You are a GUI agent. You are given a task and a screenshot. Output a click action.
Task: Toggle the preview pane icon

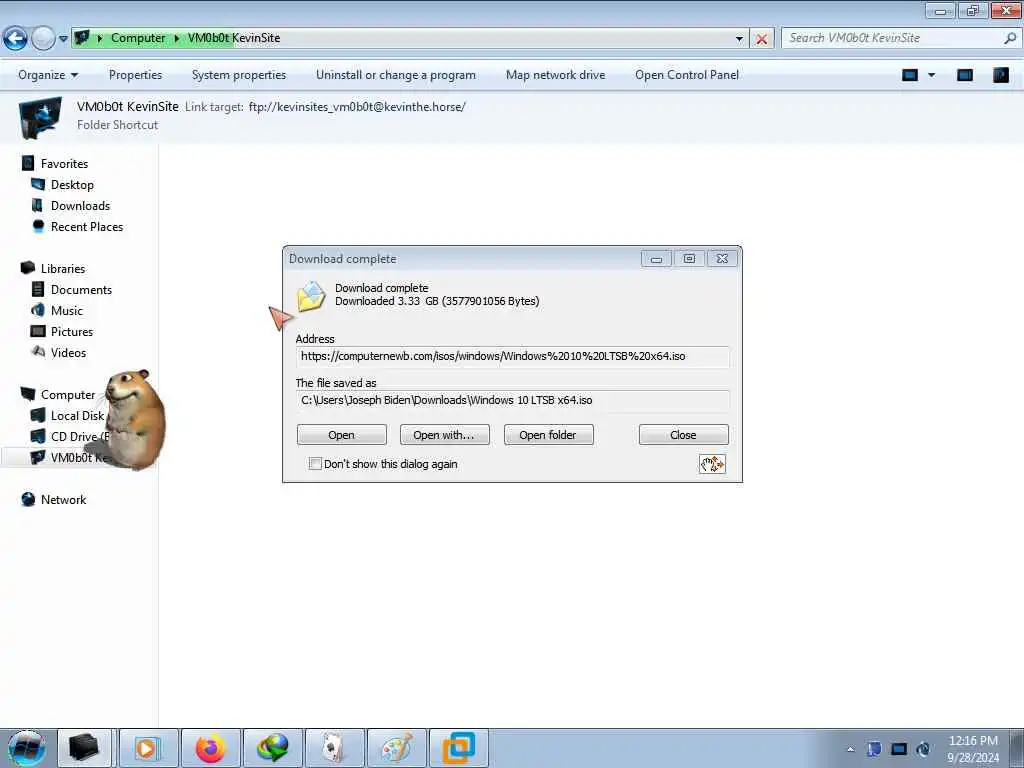tap(965, 75)
